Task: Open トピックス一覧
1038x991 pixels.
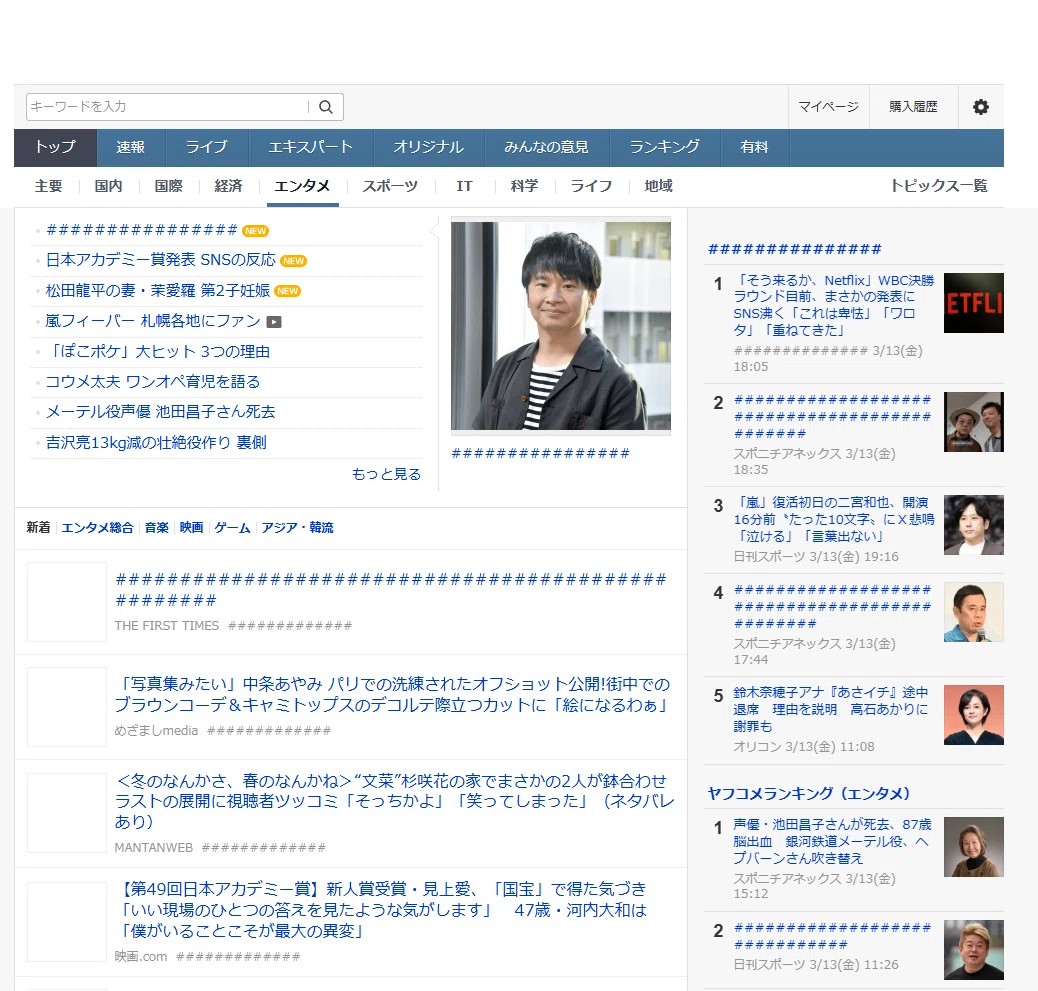Action: point(939,186)
